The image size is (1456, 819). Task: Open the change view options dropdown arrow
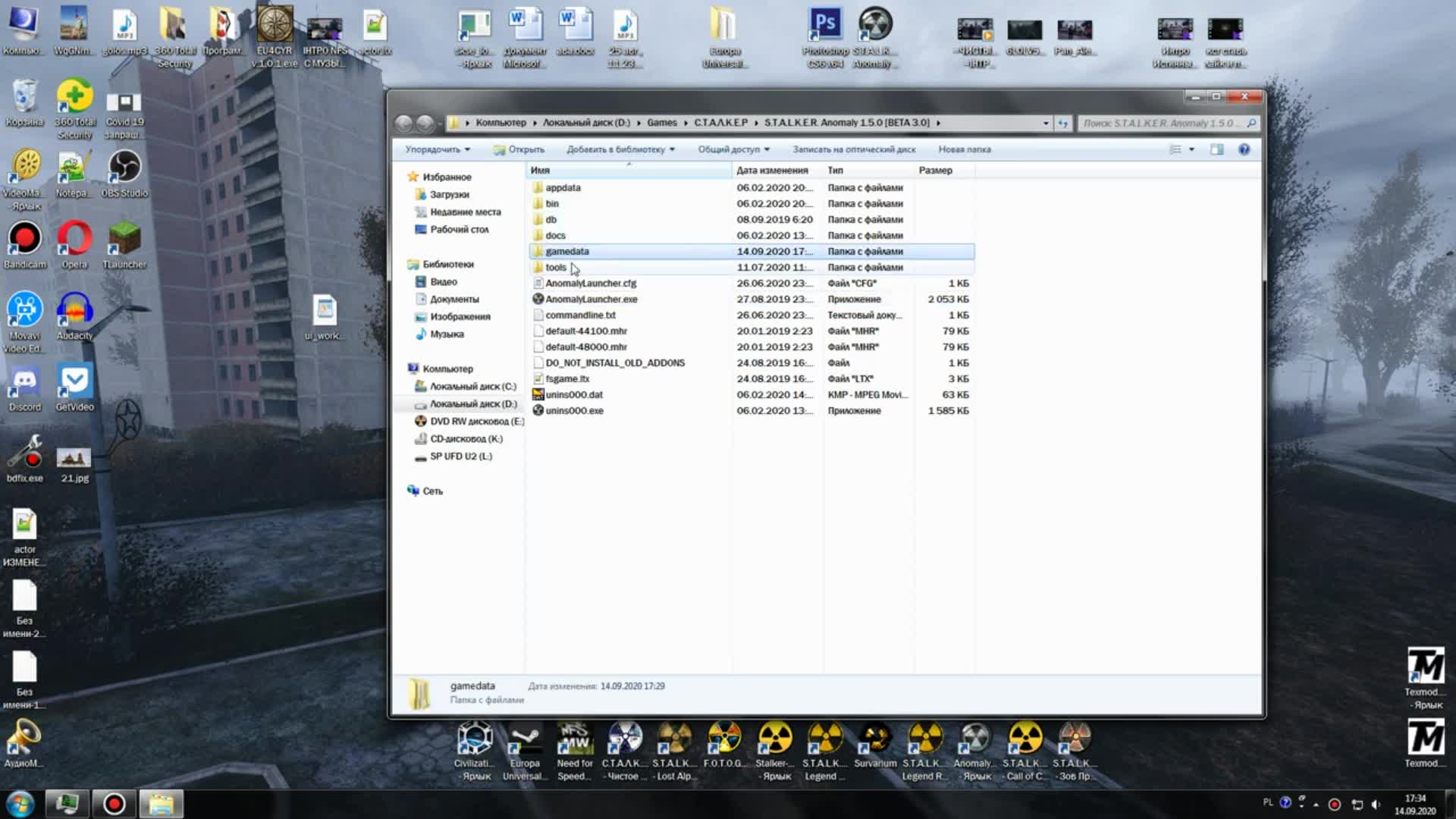pyautogui.click(x=1191, y=149)
